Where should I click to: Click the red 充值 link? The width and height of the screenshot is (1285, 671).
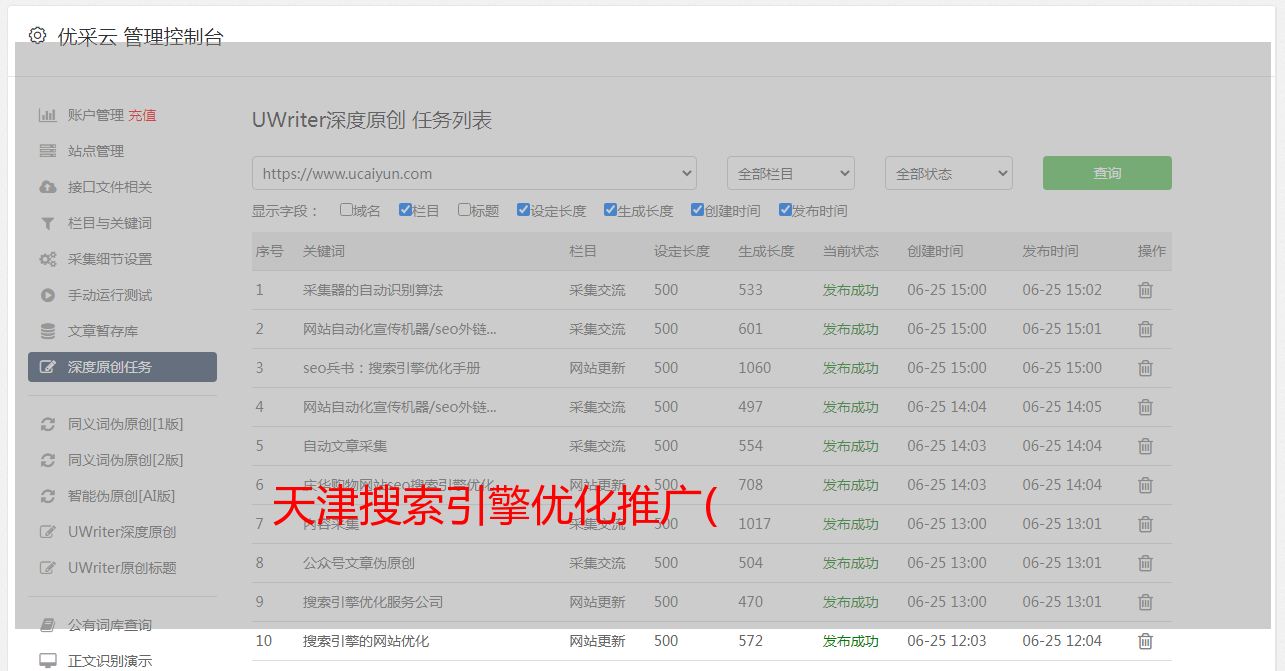[x=142, y=115]
